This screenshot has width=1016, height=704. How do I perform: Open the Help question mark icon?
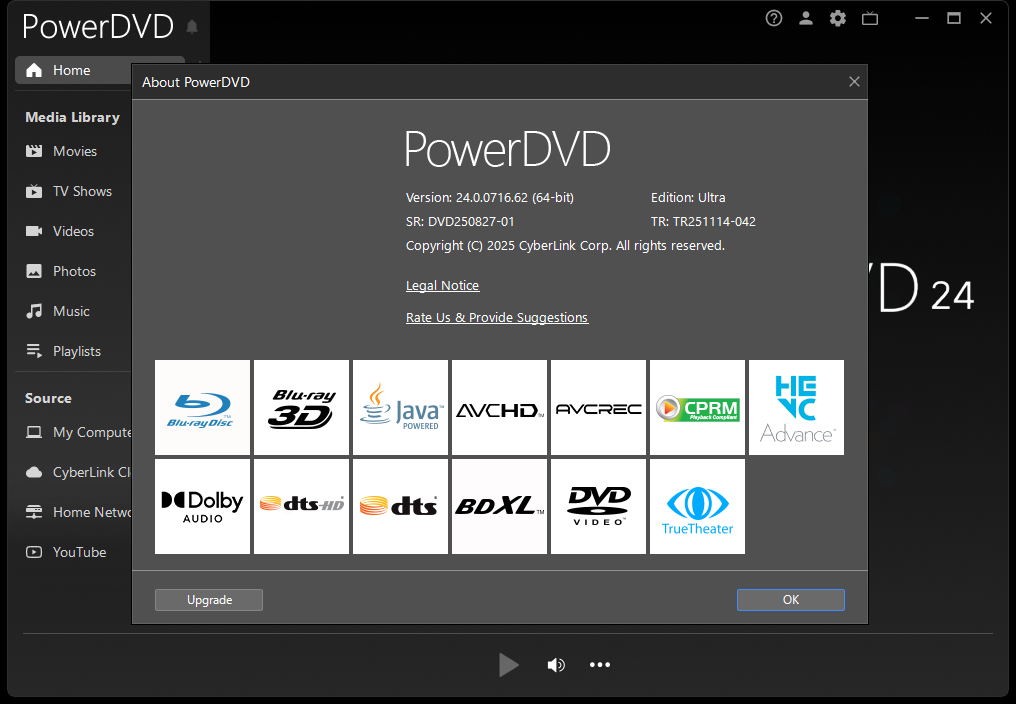pos(774,18)
